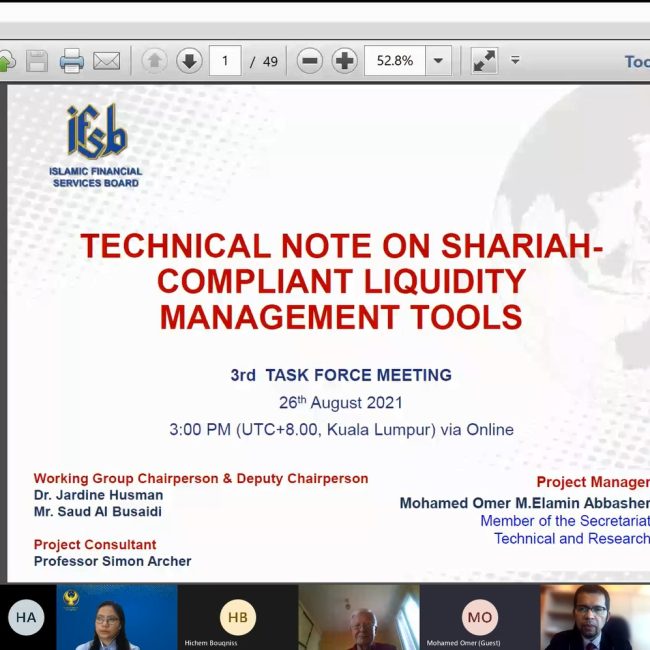Select Hichem Bouqniss HB participant tile
650x650 pixels.
point(238,617)
